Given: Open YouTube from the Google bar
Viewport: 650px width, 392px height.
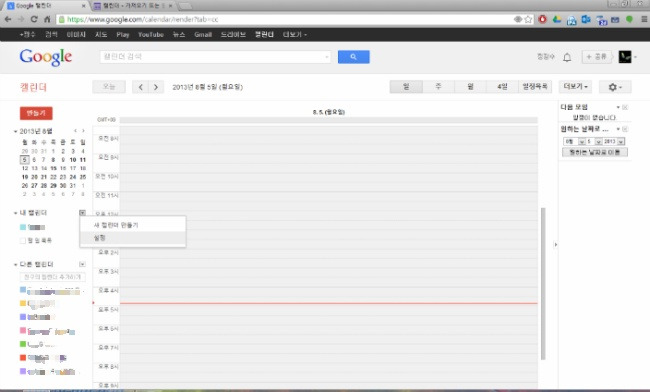Looking at the screenshot, I should pos(151,34).
